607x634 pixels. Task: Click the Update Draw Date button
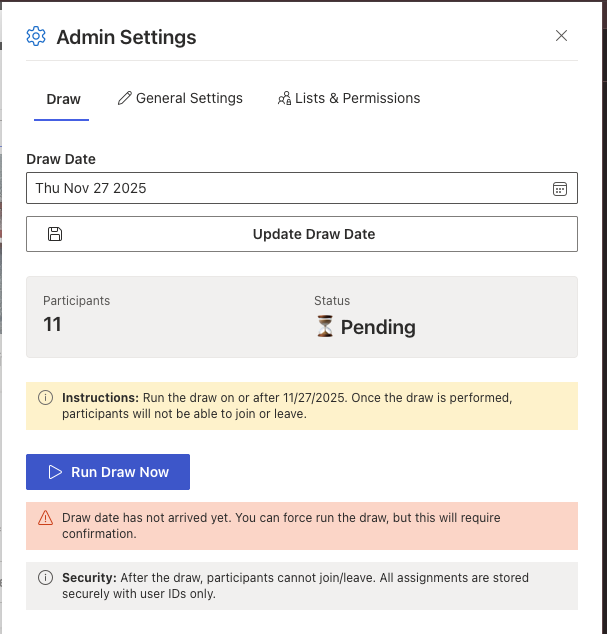313,234
